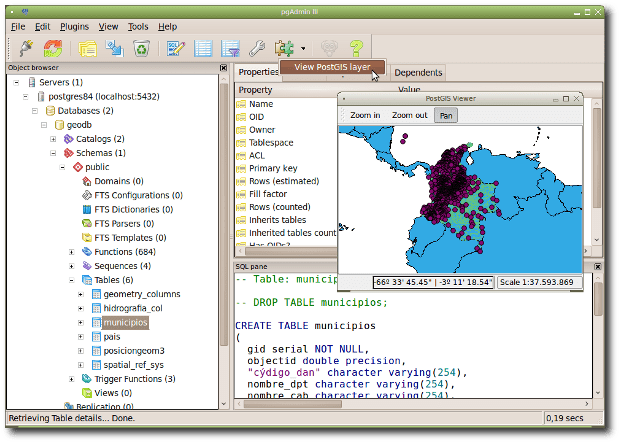620x443 pixels.
Task: Select View PostGIS layer menu entry
Action: 332,67
